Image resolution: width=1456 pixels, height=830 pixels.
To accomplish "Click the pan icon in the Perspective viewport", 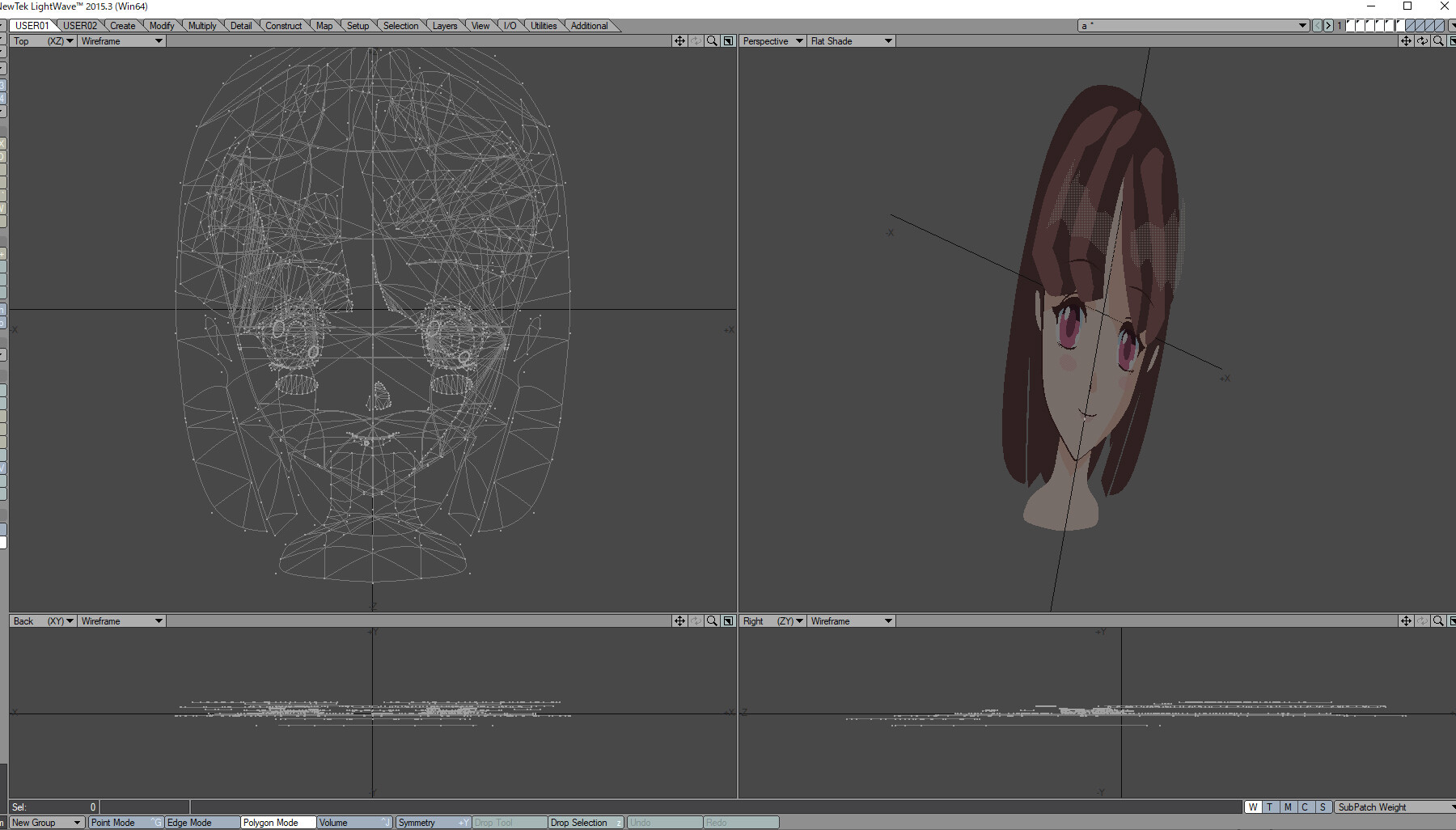I will pos(1406,41).
